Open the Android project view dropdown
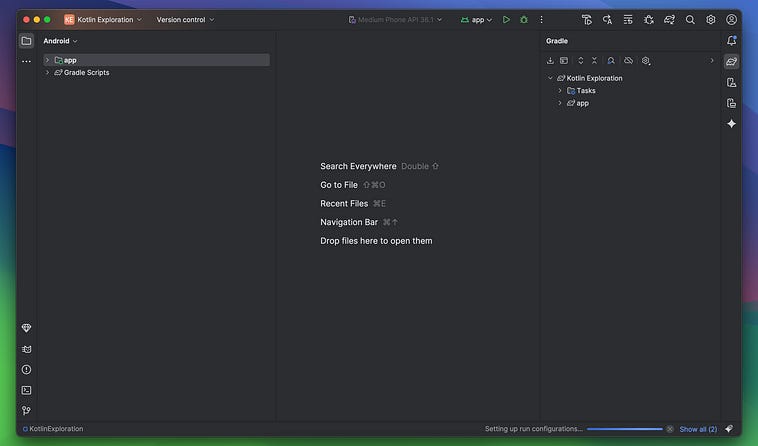 tap(60, 41)
